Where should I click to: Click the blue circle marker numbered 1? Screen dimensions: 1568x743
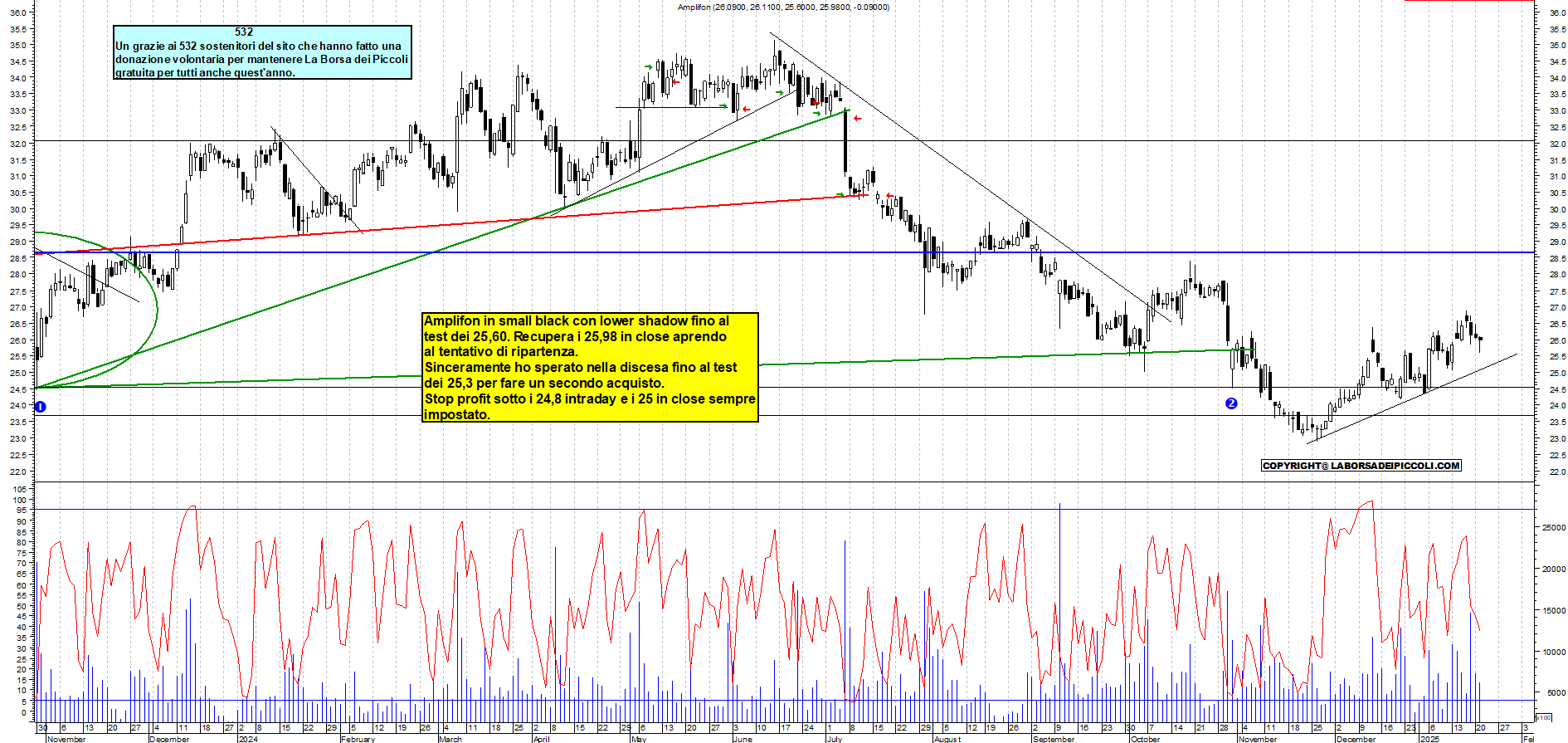(x=40, y=407)
